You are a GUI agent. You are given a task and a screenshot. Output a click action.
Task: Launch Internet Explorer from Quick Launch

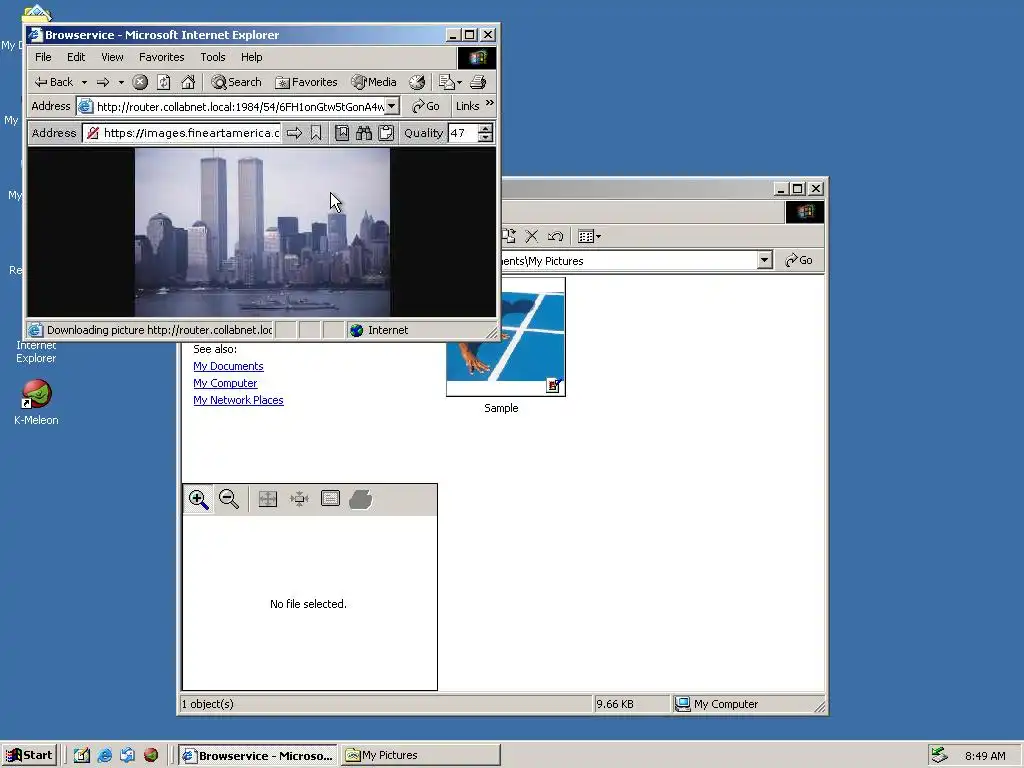(104, 756)
